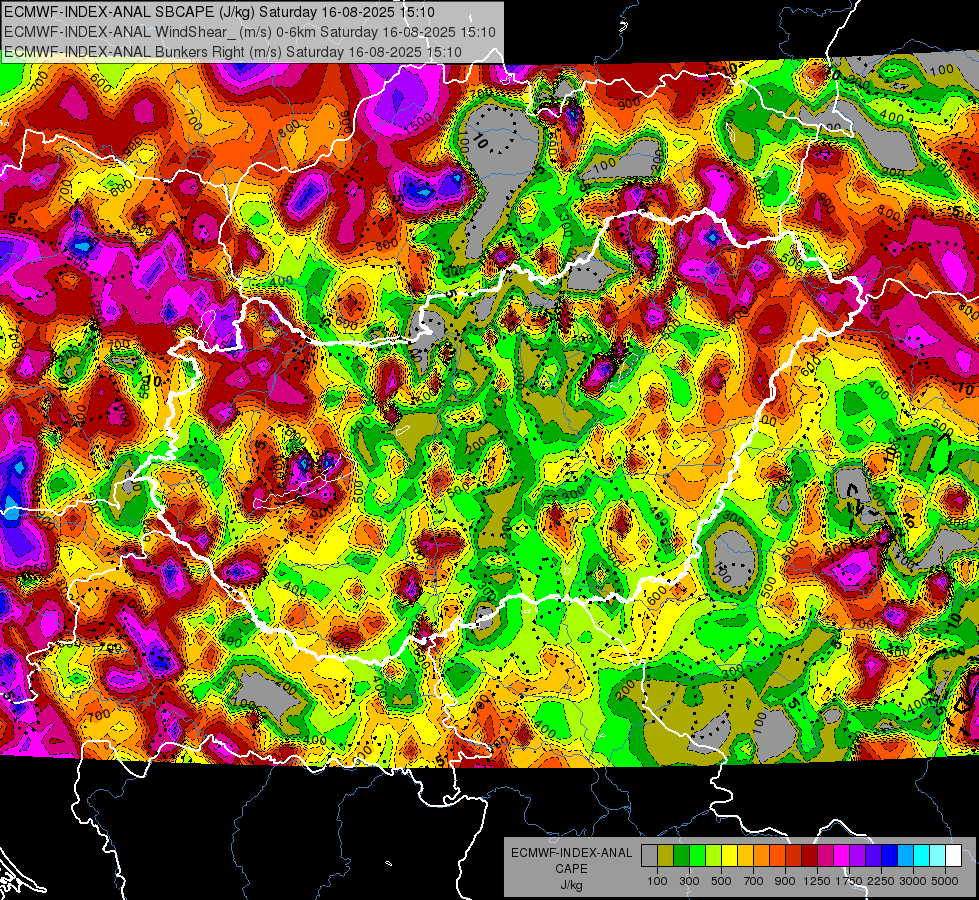The image size is (979, 900).
Task: Click the SBCAPE (J/kg) title line
Action: [219, 12]
